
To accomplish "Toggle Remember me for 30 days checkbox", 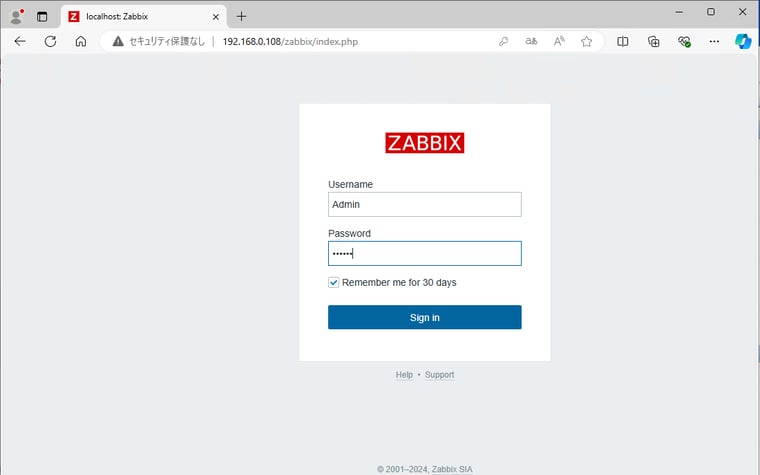I will click(333, 283).
